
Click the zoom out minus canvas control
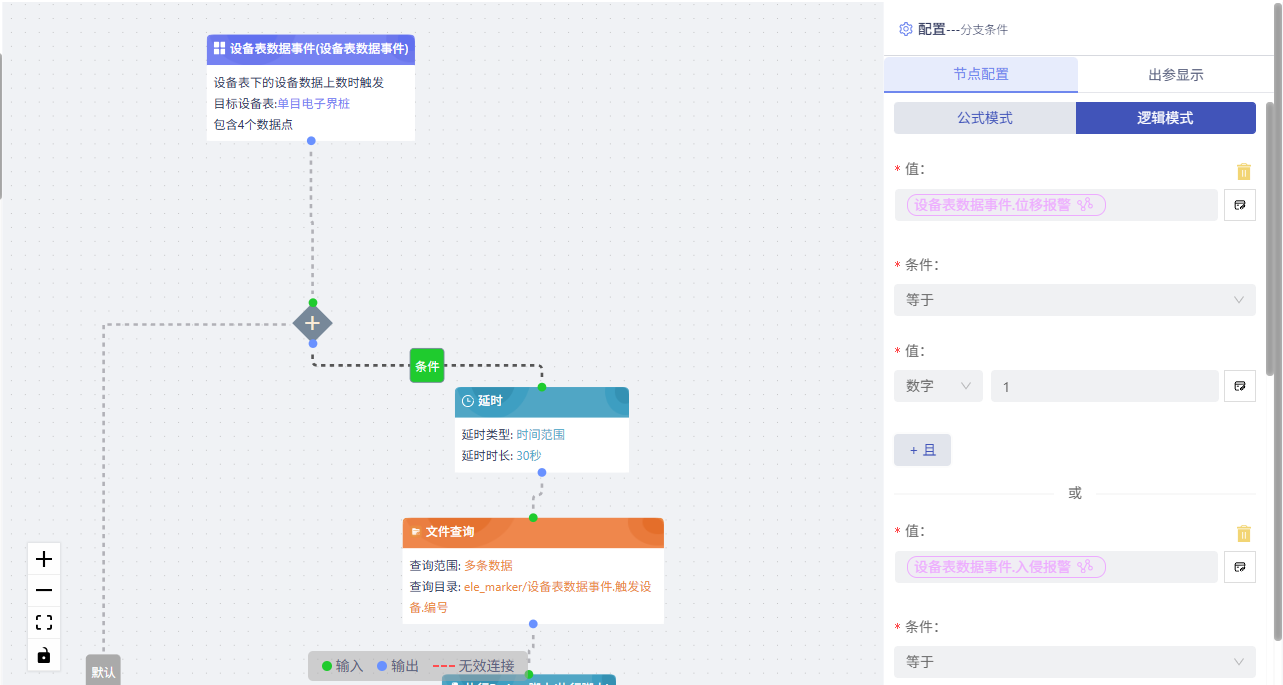click(44, 591)
